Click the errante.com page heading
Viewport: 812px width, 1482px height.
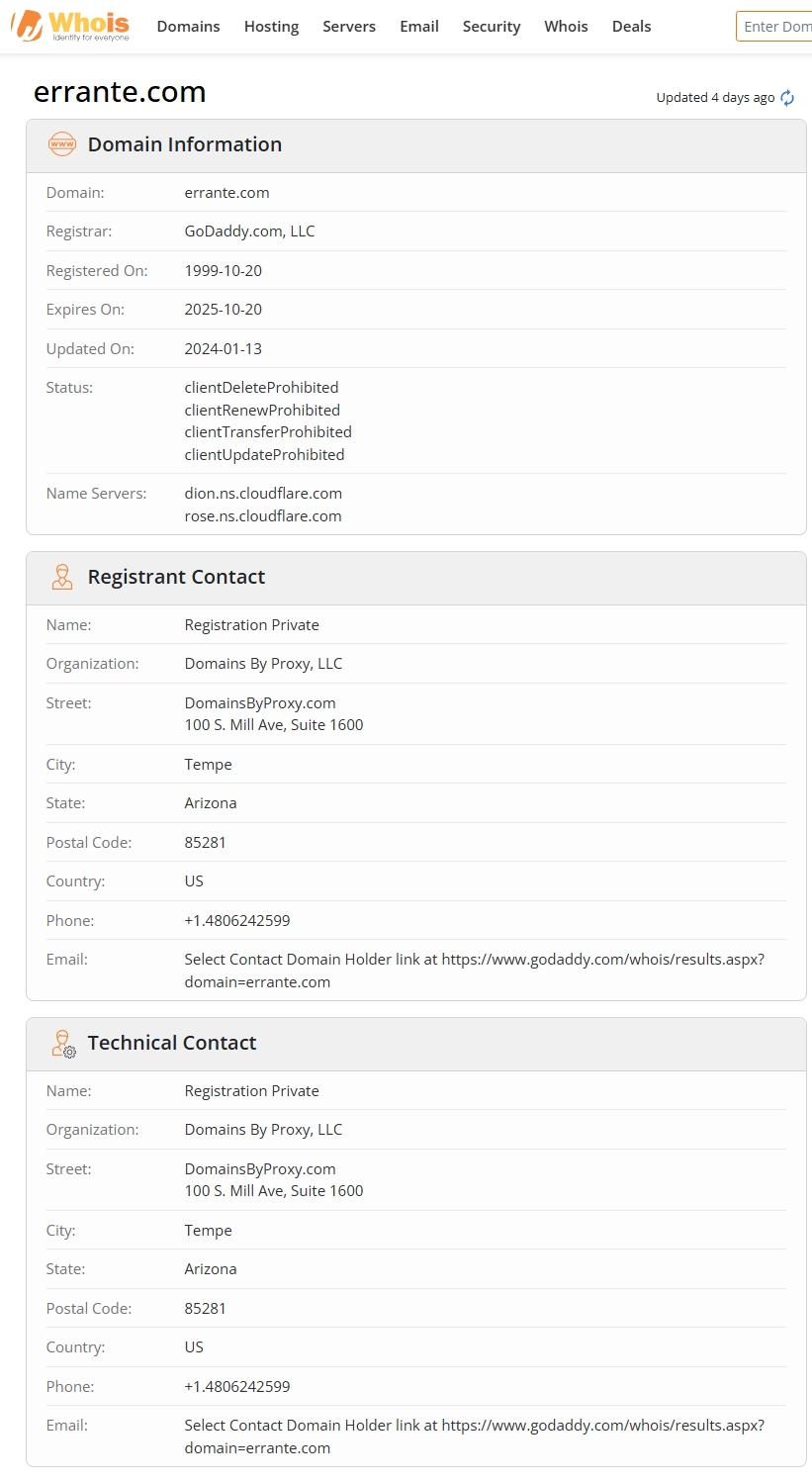pos(120,92)
